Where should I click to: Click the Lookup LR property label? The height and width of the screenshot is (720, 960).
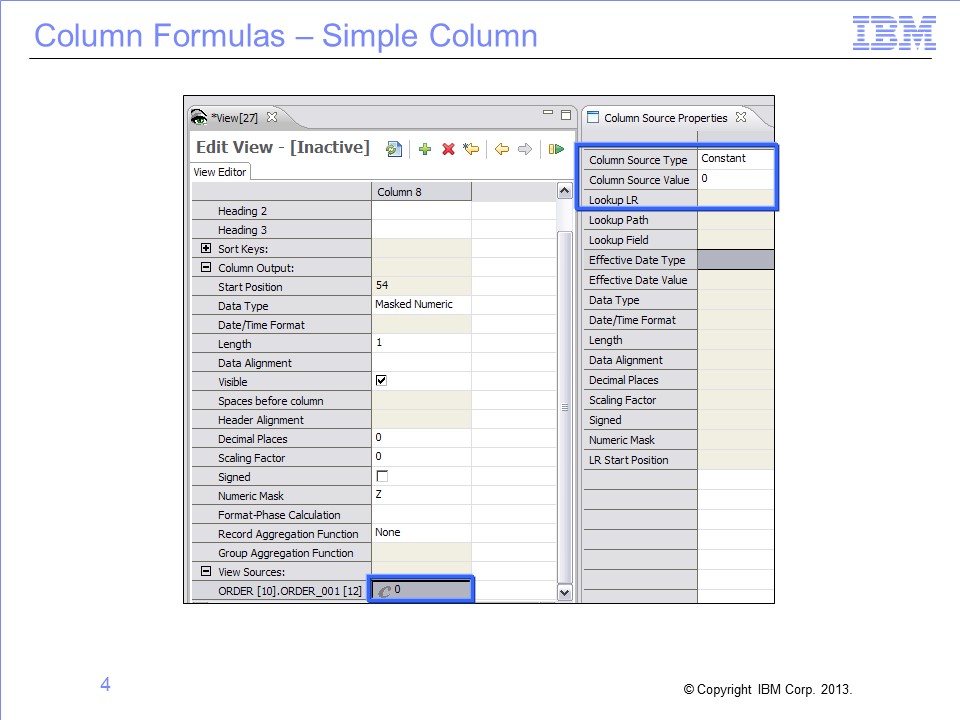point(613,200)
